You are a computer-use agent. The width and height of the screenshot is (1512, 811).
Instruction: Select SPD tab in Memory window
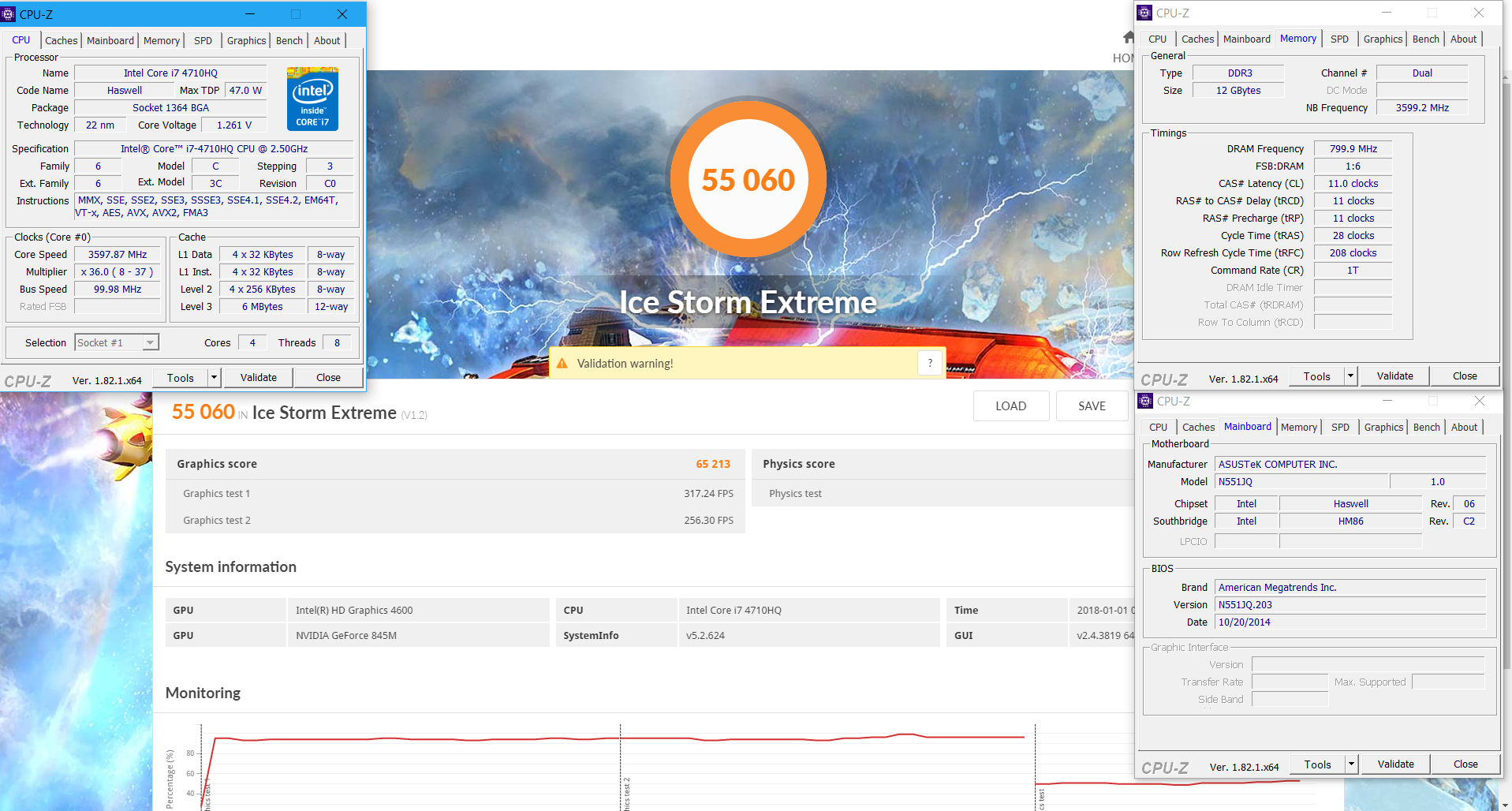(1339, 39)
